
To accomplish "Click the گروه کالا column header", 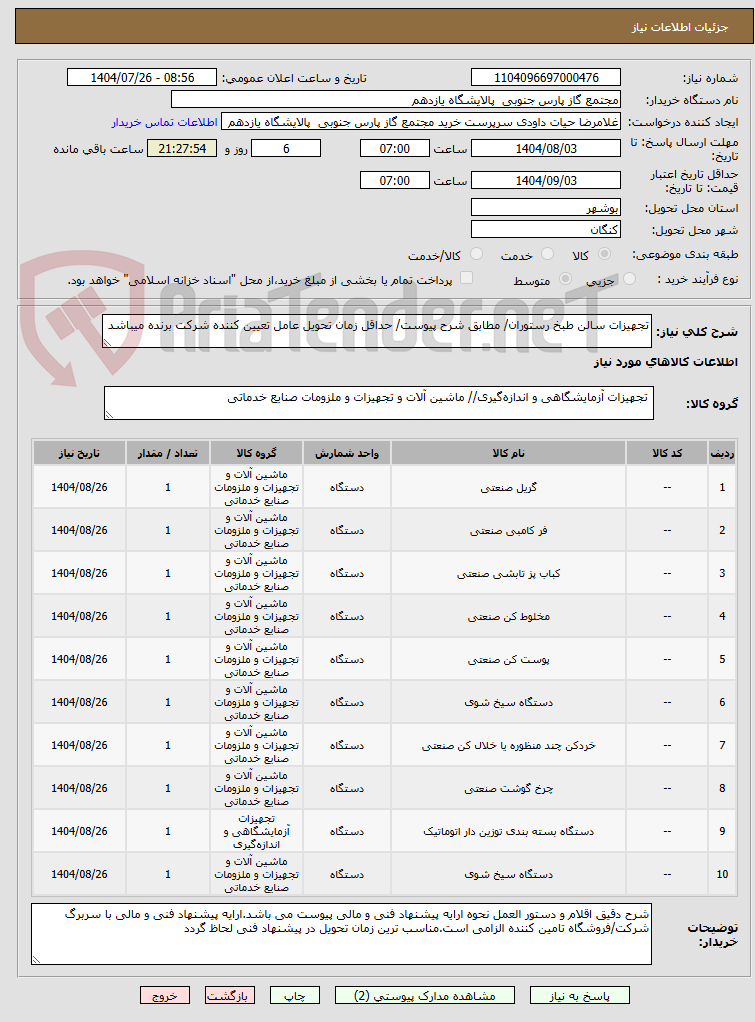I will coord(256,453).
